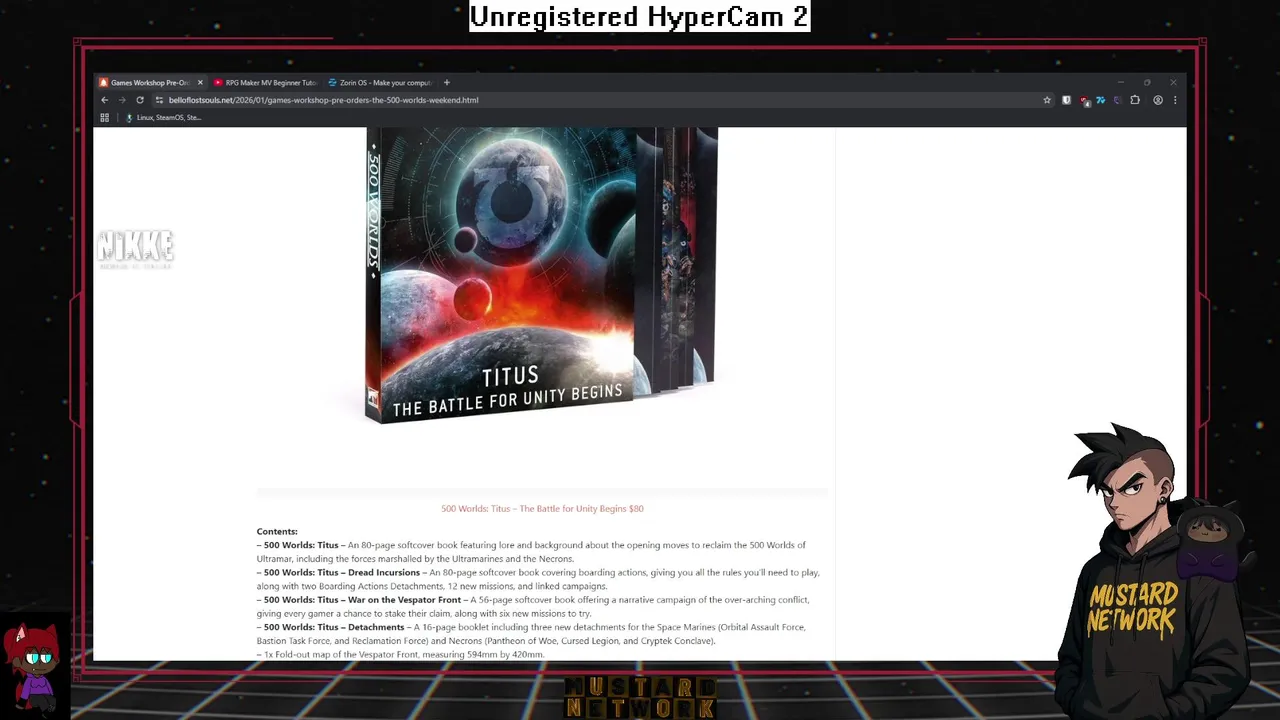Open the Extensions puzzle-piece menu
The width and height of the screenshot is (1280, 720).
(1135, 100)
